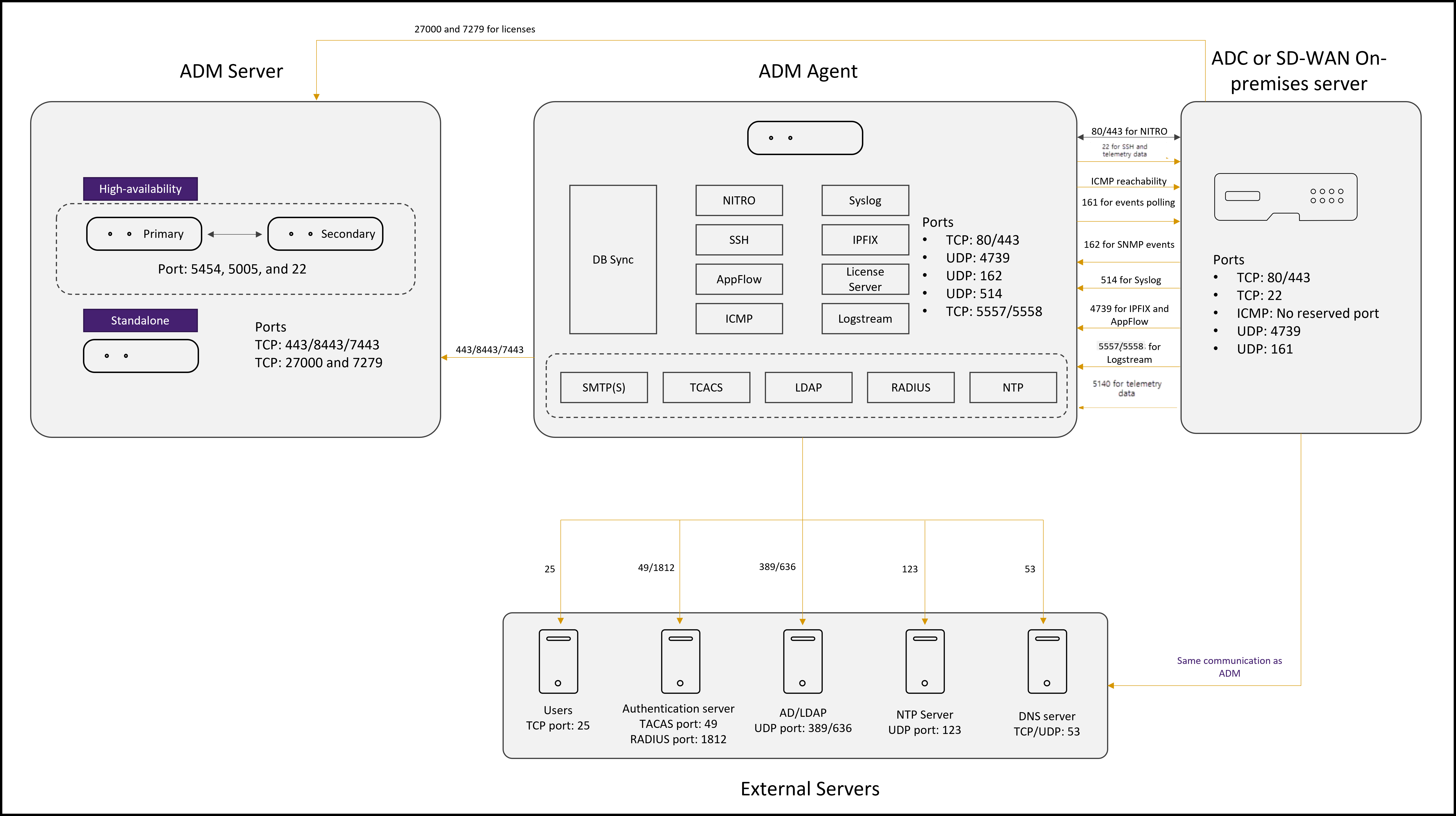Image resolution: width=1456 pixels, height=816 pixels.
Task: Click the Users server icon
Action: point(558,661)
